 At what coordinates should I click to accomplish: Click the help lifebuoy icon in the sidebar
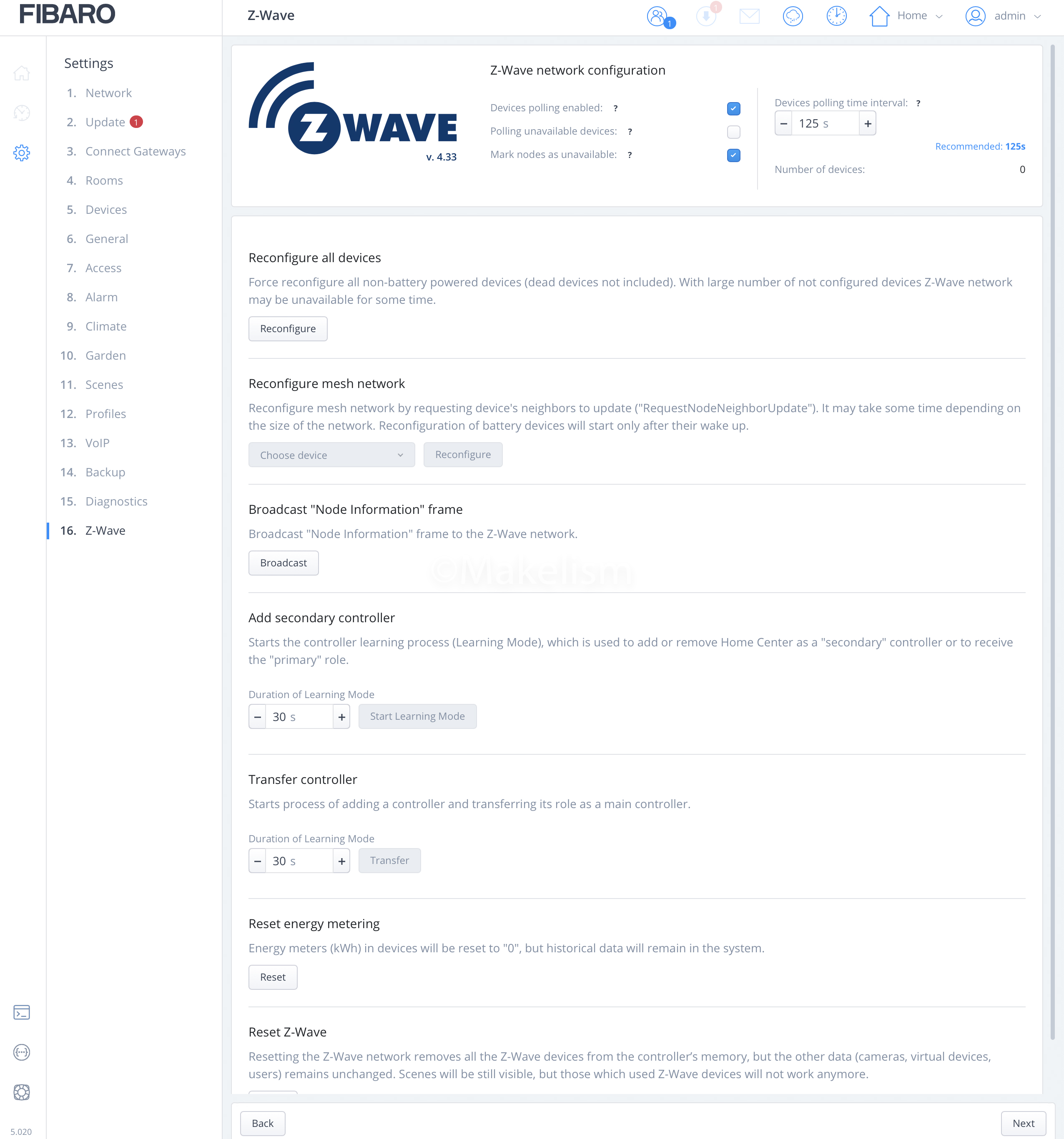tap(22, 1092)
